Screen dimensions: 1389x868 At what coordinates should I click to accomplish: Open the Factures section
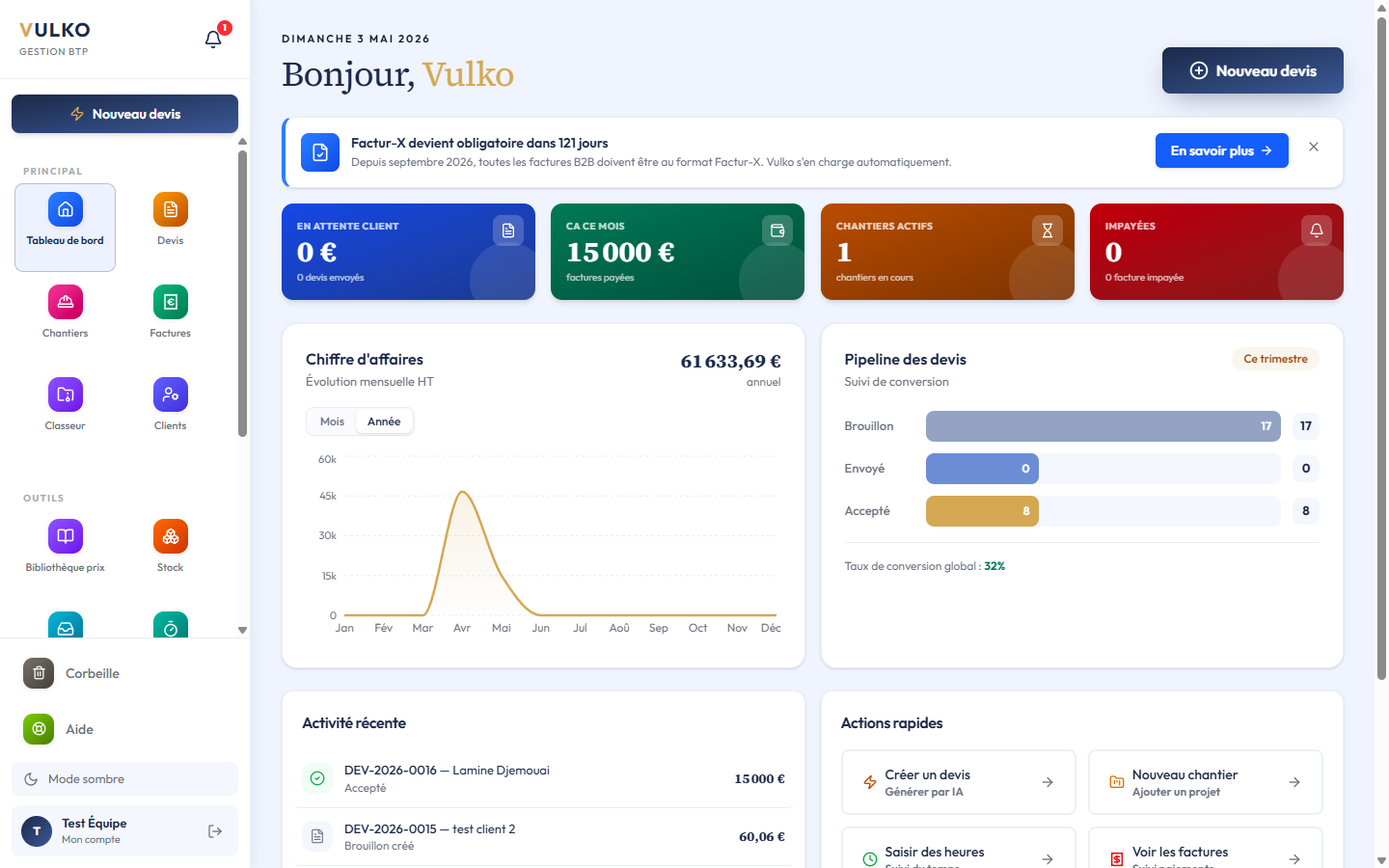point(171,312)
